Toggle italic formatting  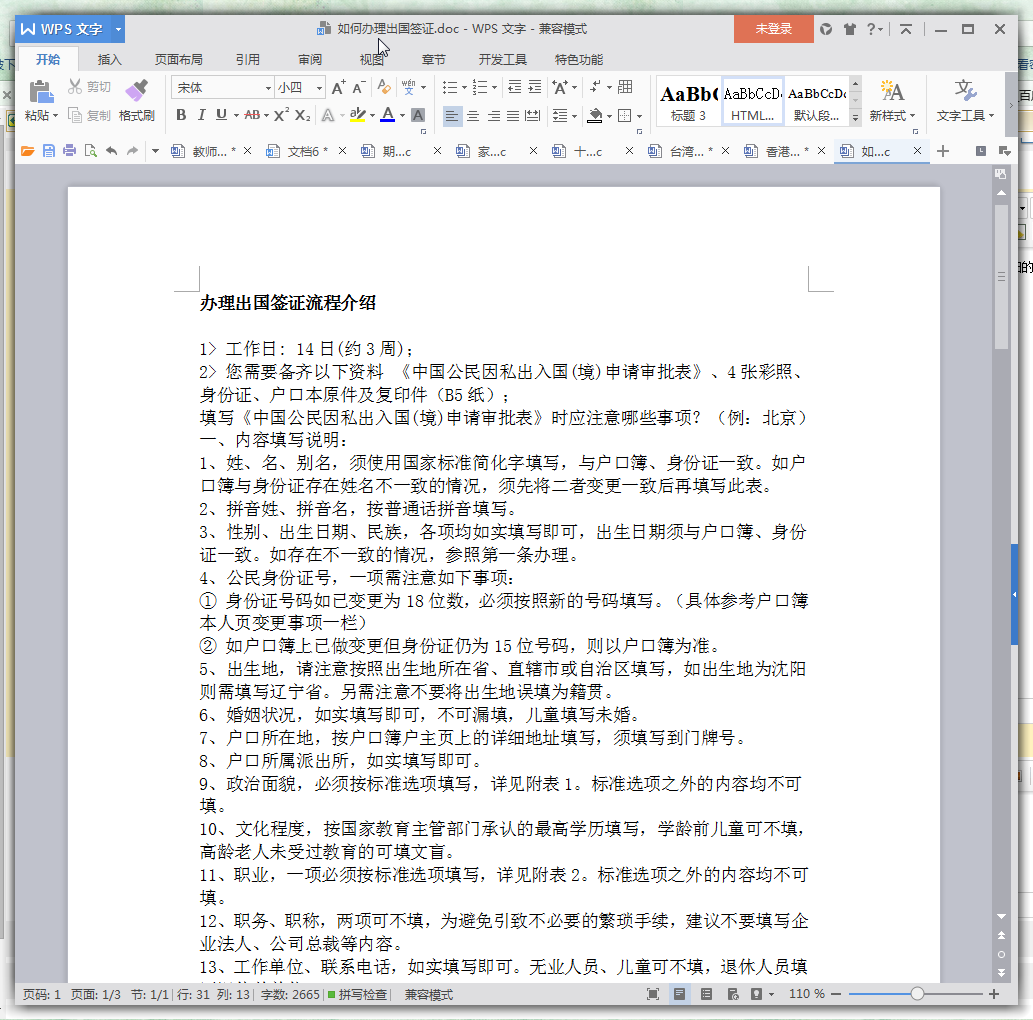202,115
